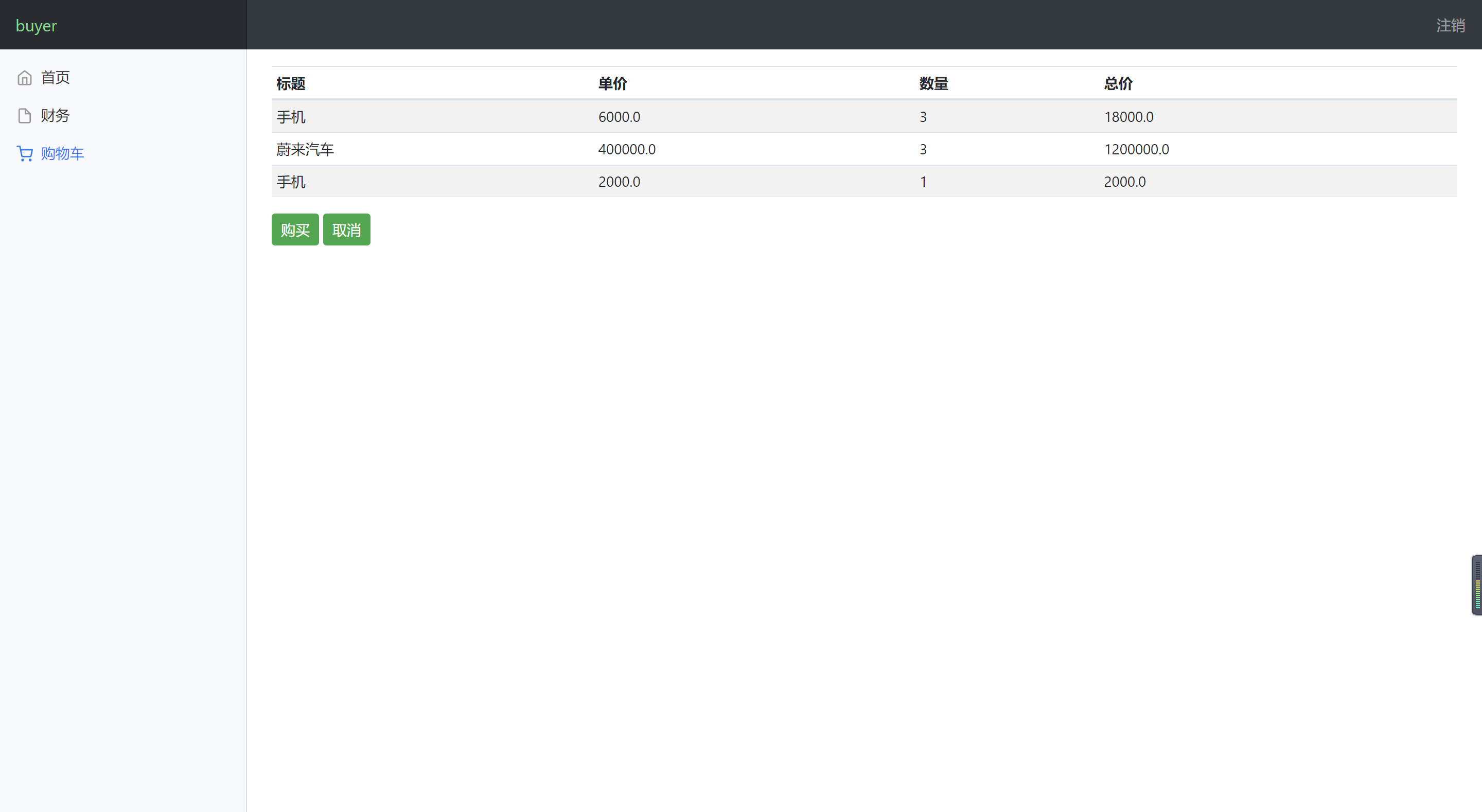The height and width of the screenshot is (812, 1482).
Task: Click the scrollbar on the right edge
Action: point(1477,585)
